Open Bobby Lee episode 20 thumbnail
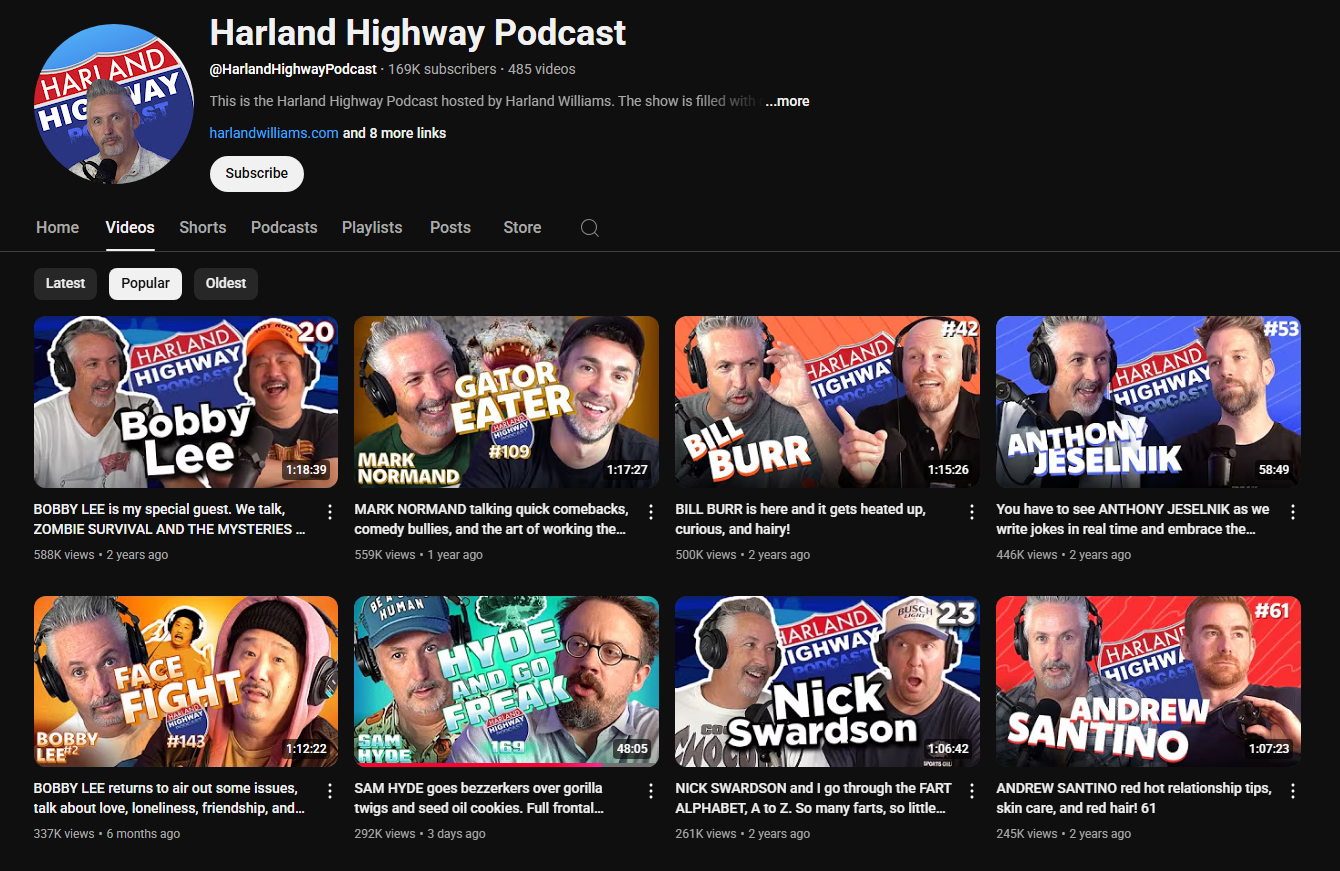 click(x=186, y=402)
